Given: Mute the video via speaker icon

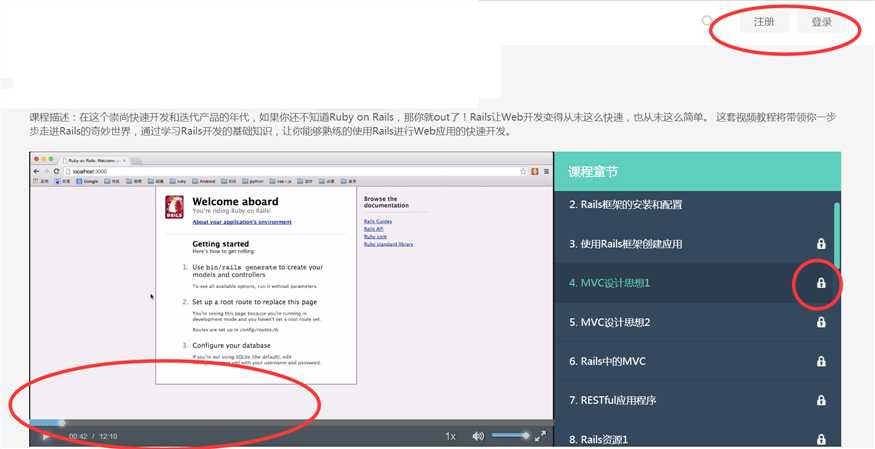Looking at the screenshot, I should click(478, 436).
